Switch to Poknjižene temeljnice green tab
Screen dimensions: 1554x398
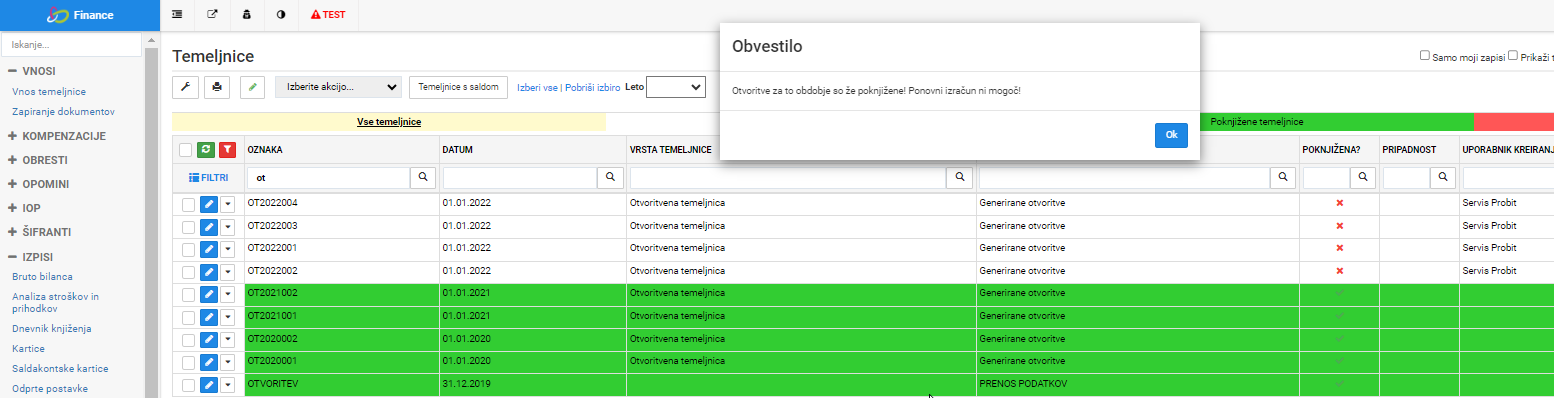point(1256,122)
